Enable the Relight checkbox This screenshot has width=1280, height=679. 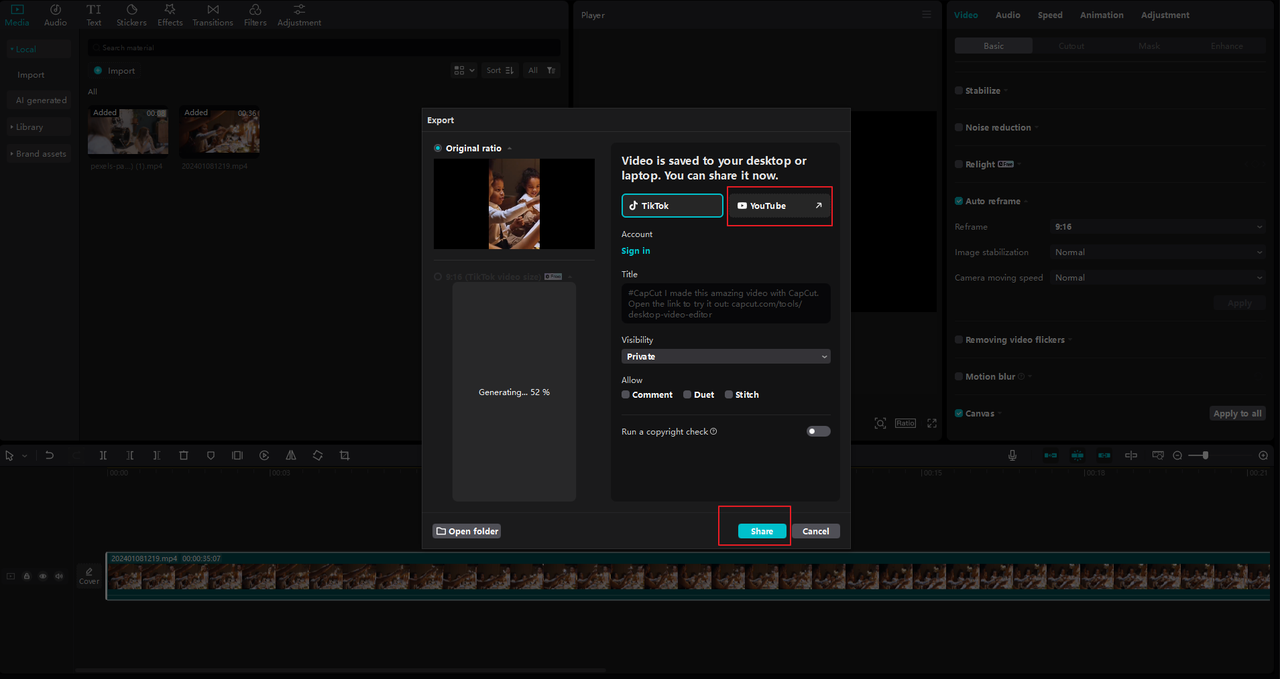point(959,164)
